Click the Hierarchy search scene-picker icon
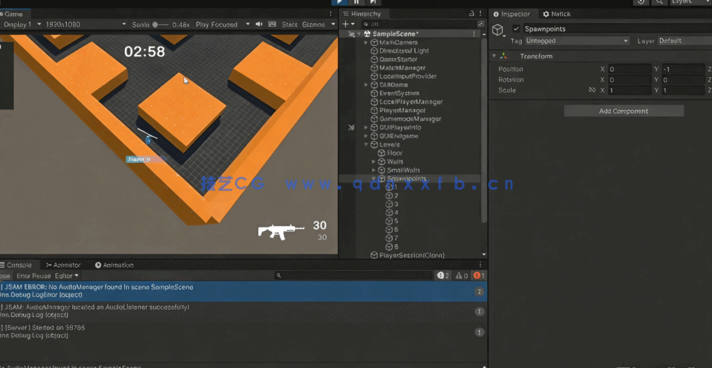 481,24
